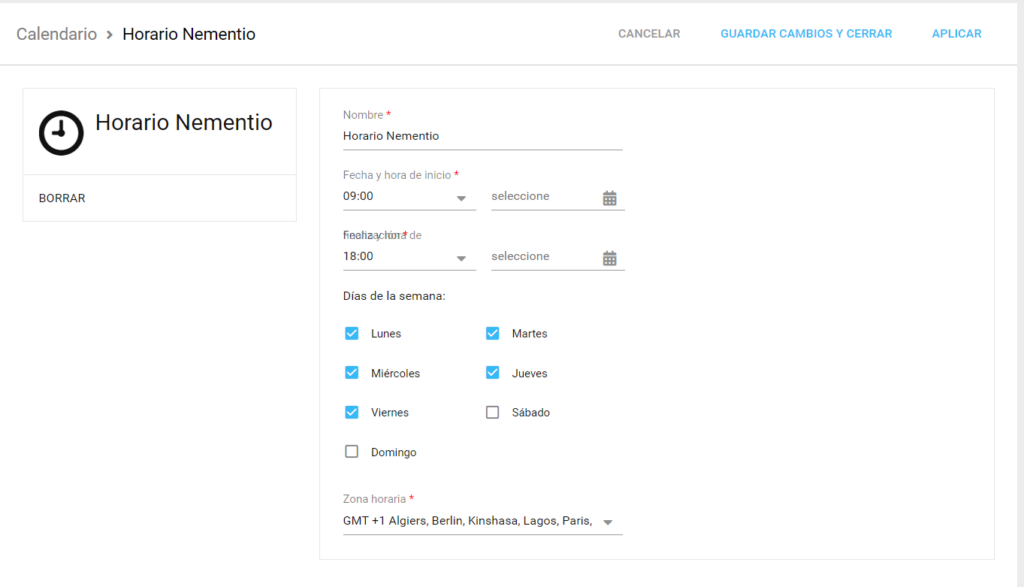Click the Nombre text field
This screenshot has width=1024, height=587.
(x=482, y=136)
